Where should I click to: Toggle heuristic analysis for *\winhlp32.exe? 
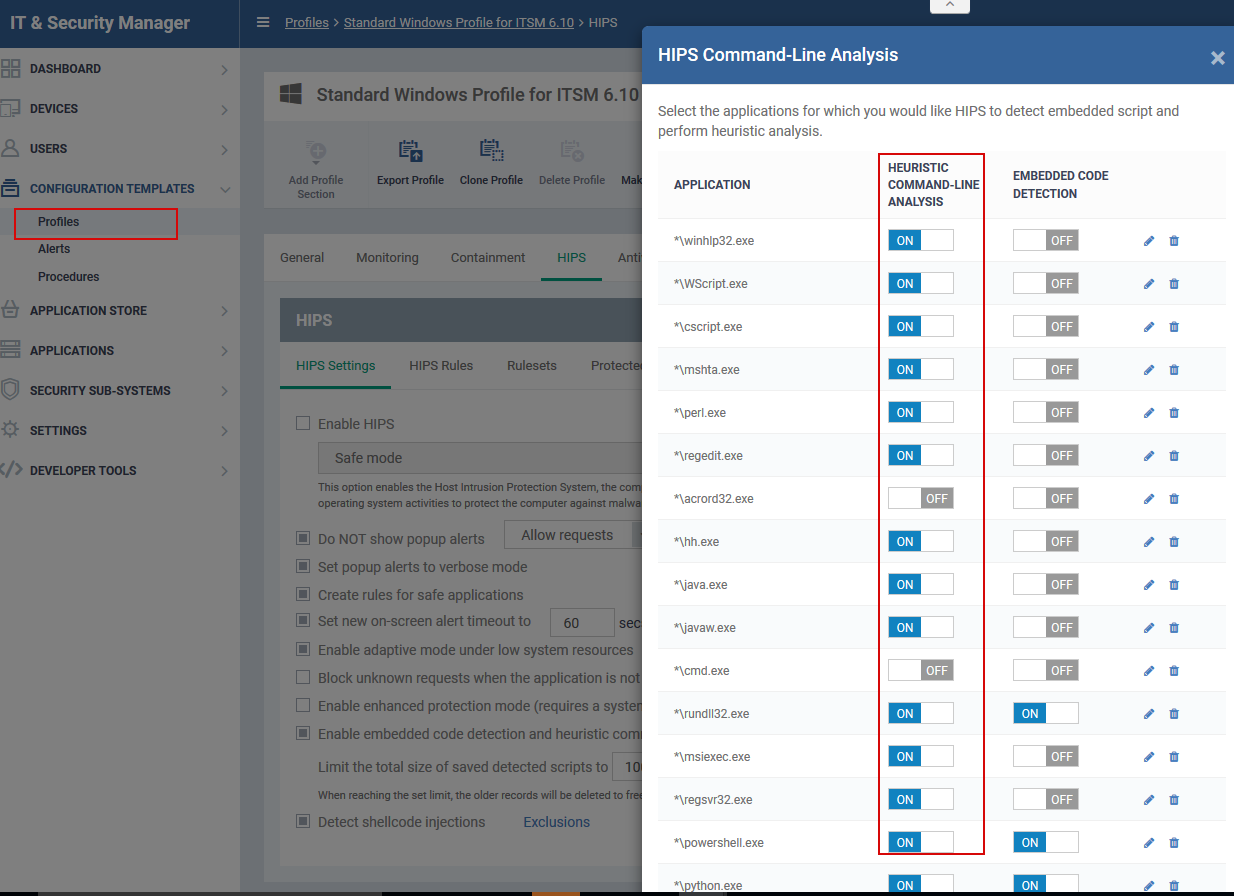tap(921, 240)
